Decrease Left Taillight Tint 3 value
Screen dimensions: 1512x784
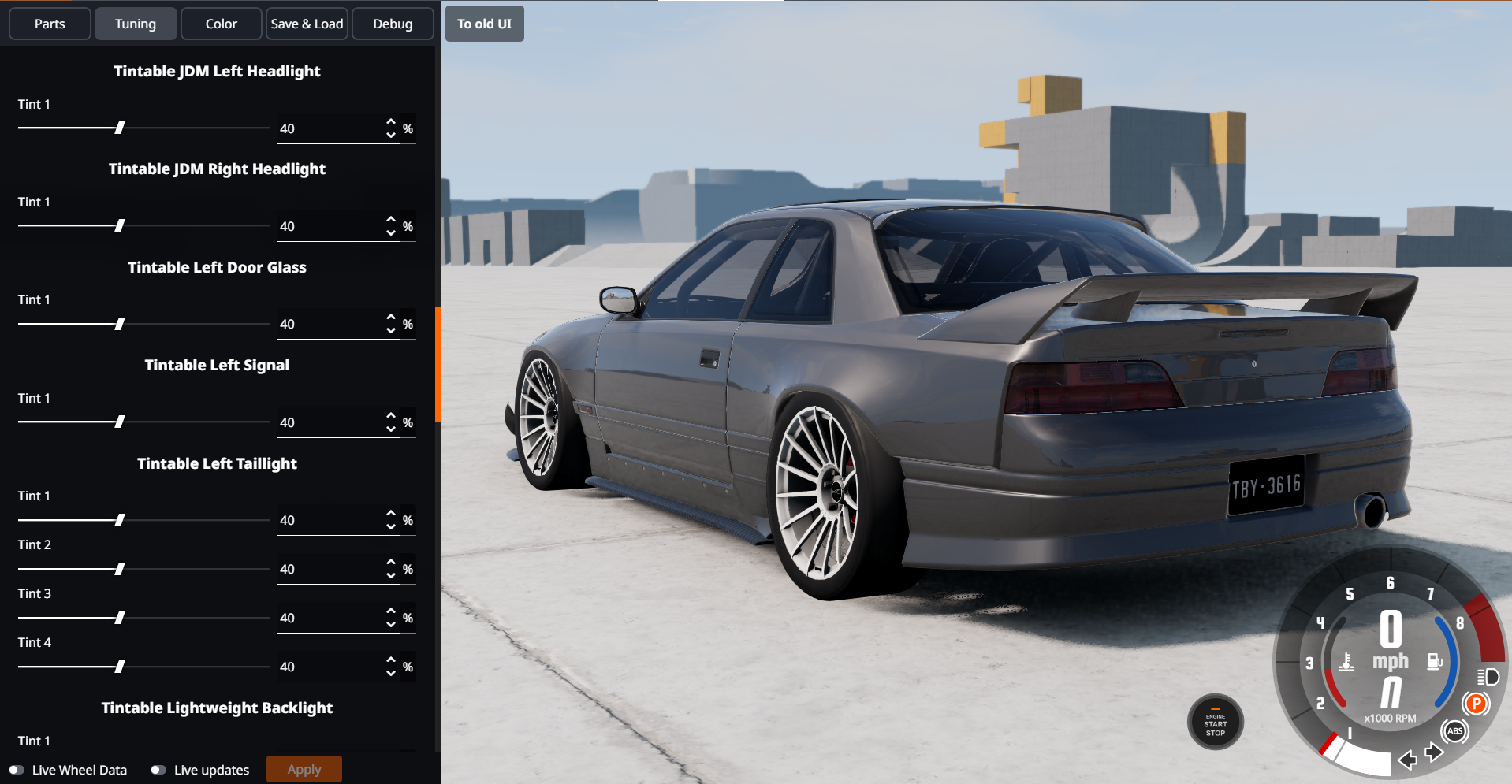click(x=391, y=624)
